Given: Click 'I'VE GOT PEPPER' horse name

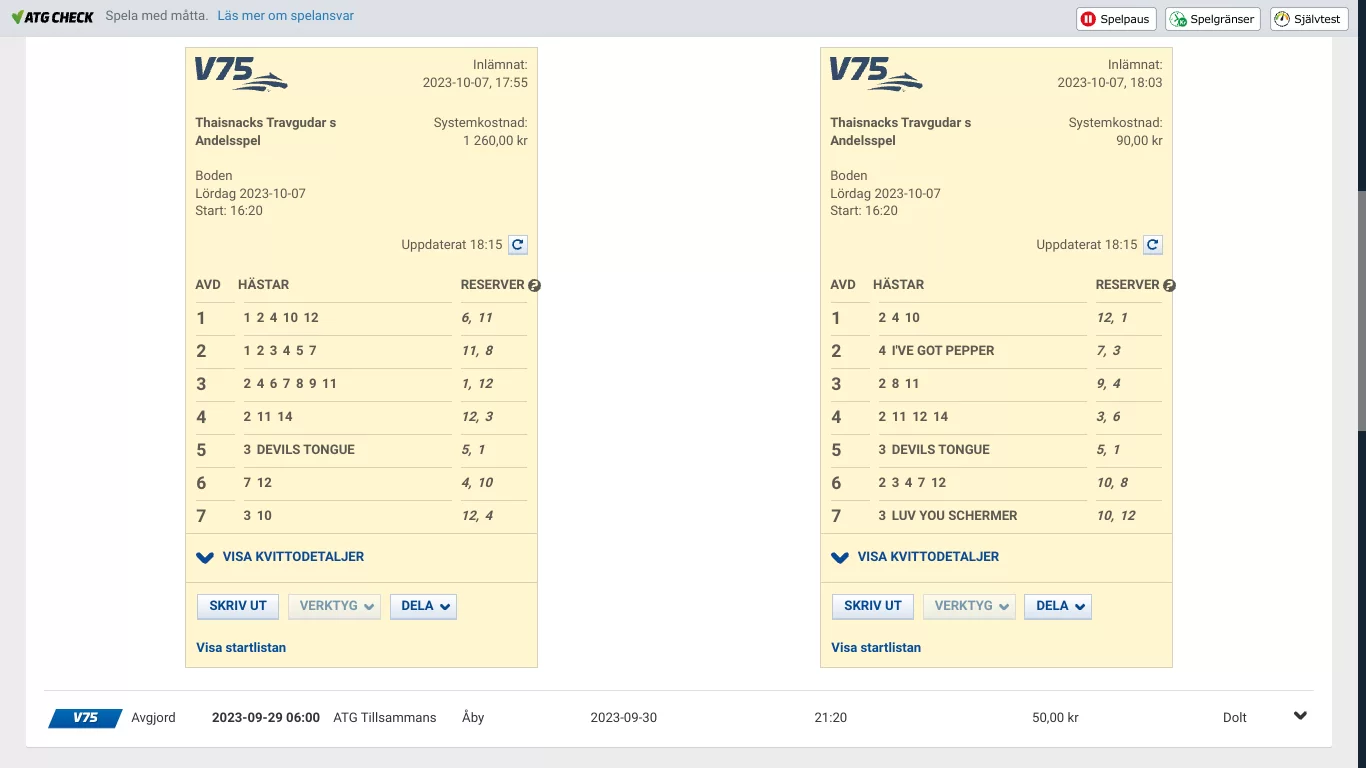Looking at the screenshot, I should coord(943,351).
